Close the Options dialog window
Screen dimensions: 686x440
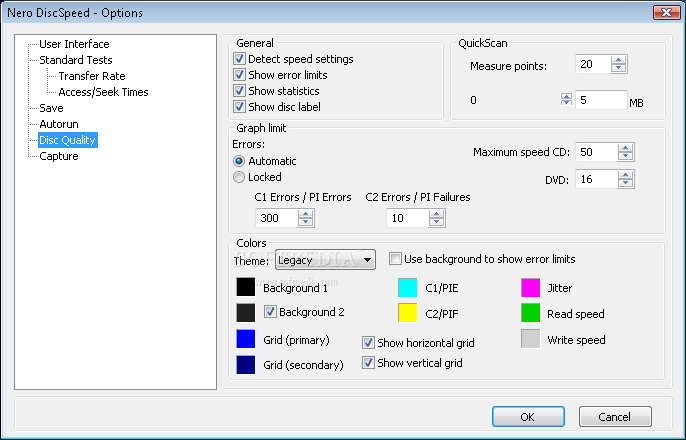click(666, 12)
